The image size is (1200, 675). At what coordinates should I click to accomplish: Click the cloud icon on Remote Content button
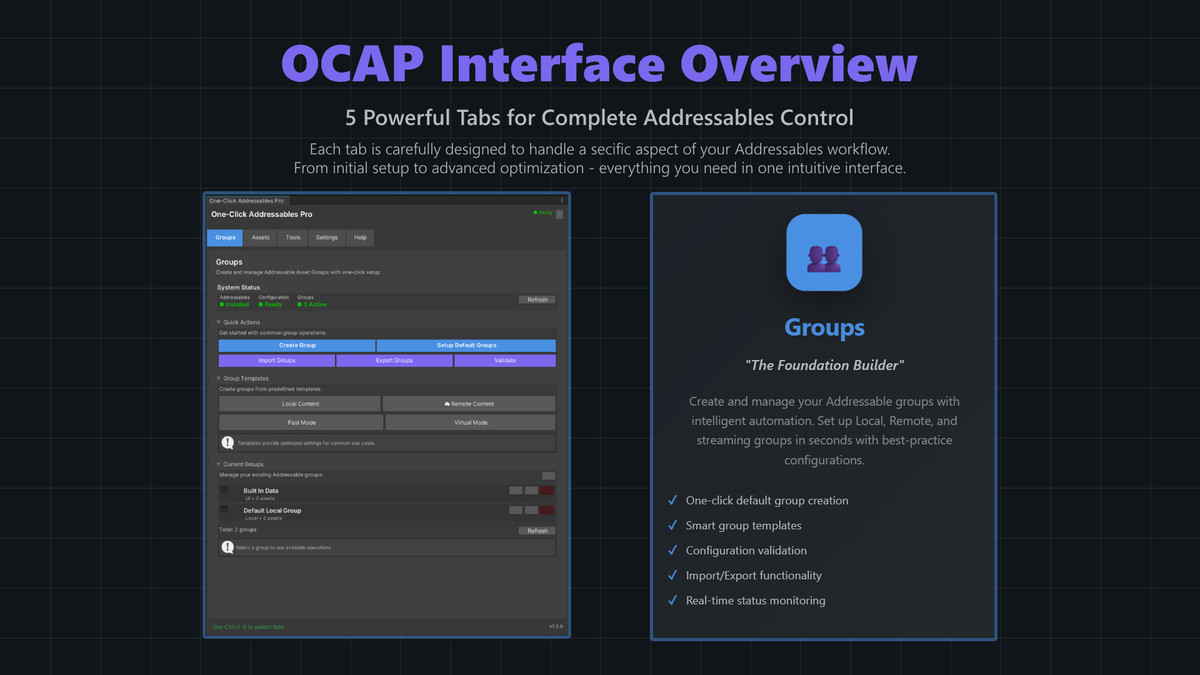tap(446, 404)
